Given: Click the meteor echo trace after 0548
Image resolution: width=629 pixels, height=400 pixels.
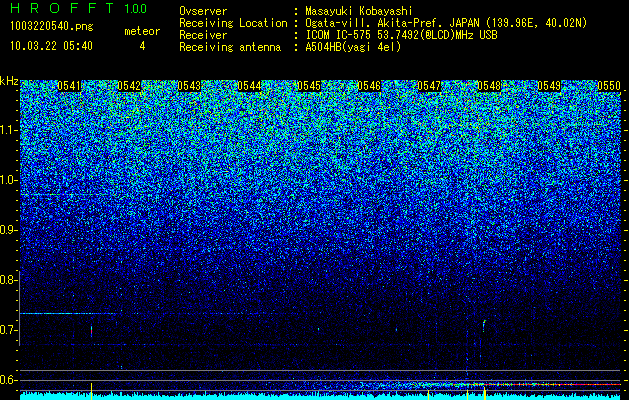Looking at the screenshot, I should [484, 326].
